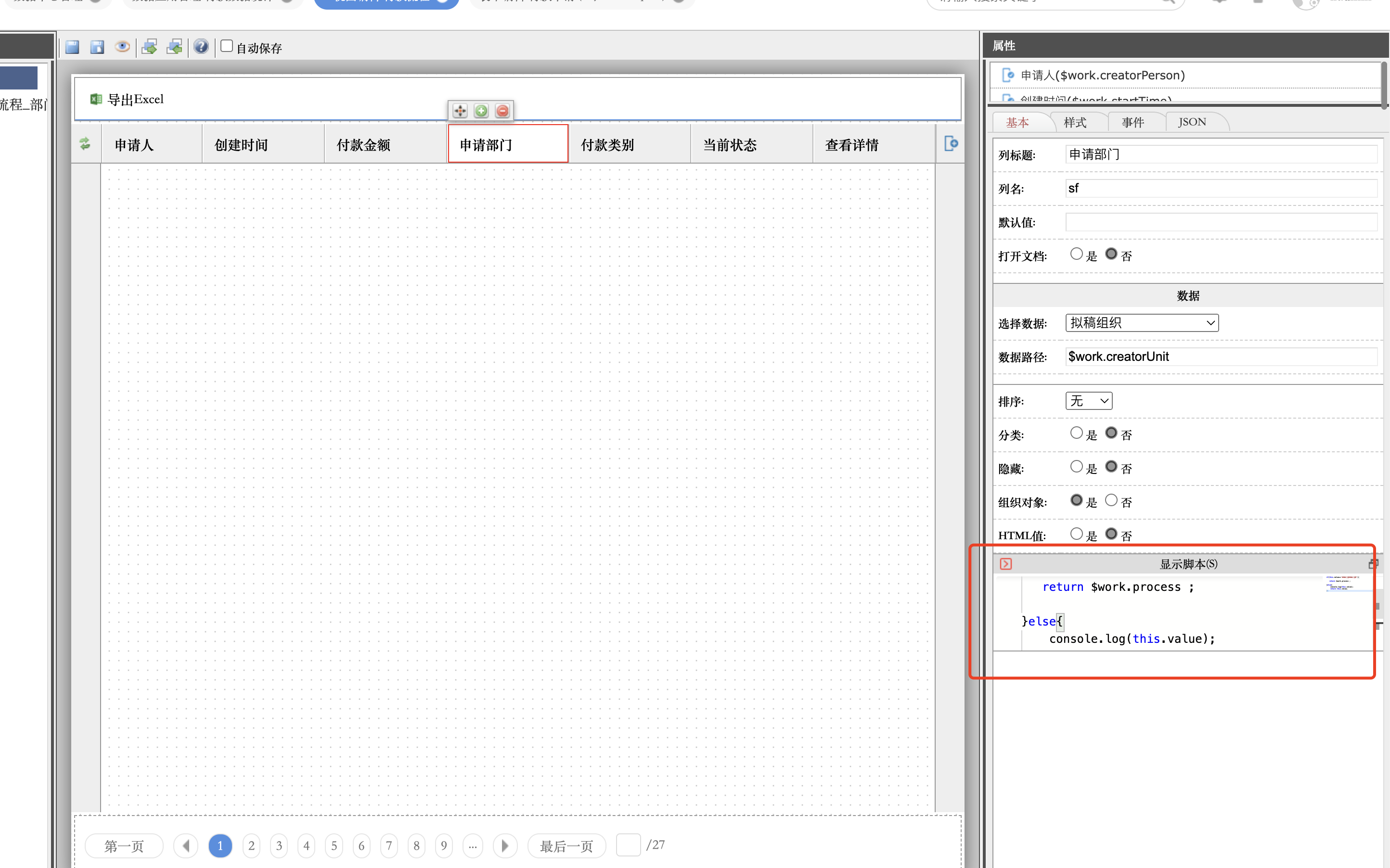Enable the 自动保存 checkbox
The image size is (1390, 868).
coord(227,46)
